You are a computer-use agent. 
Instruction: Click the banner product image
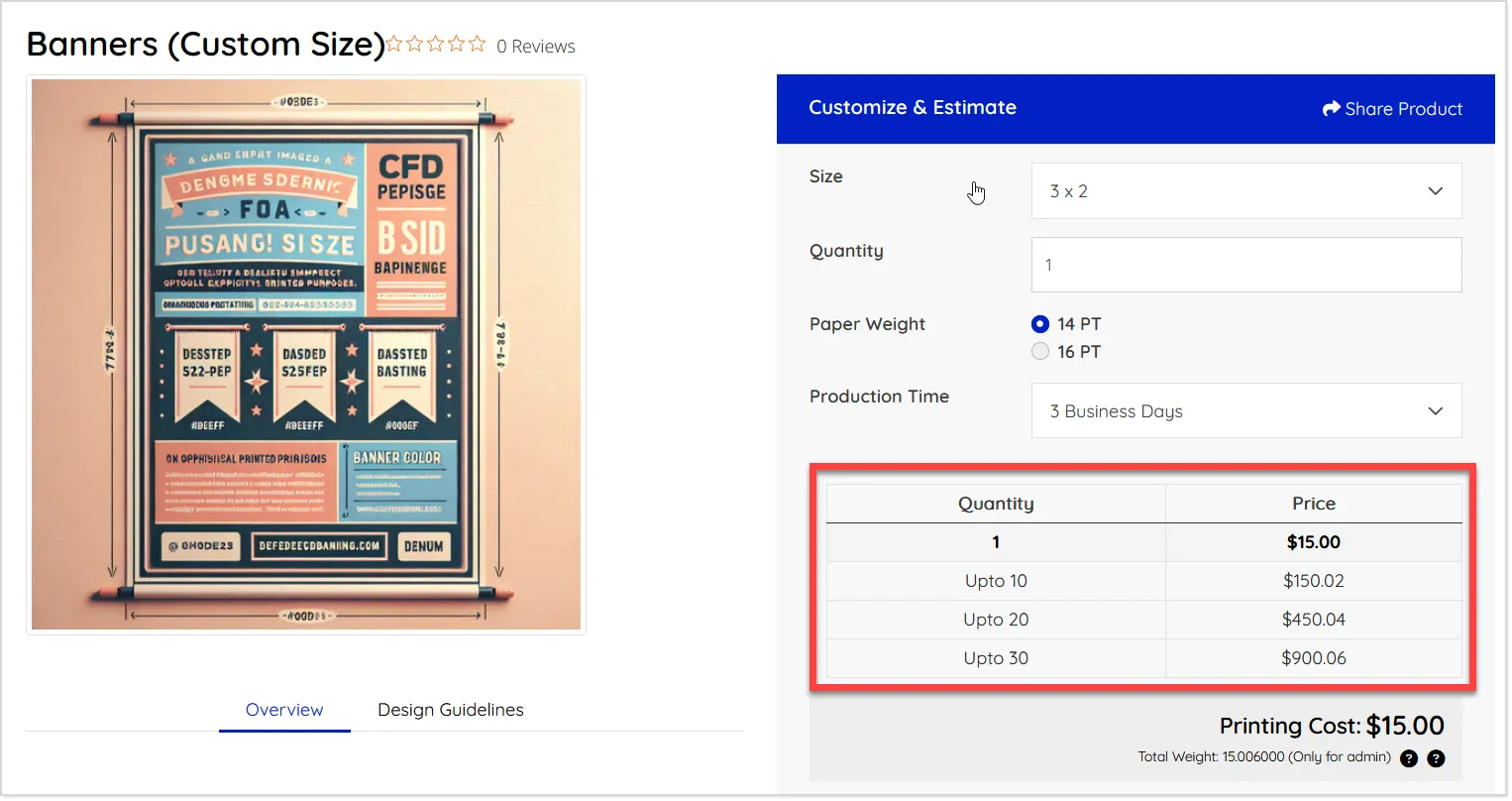(x=306, y=355)
